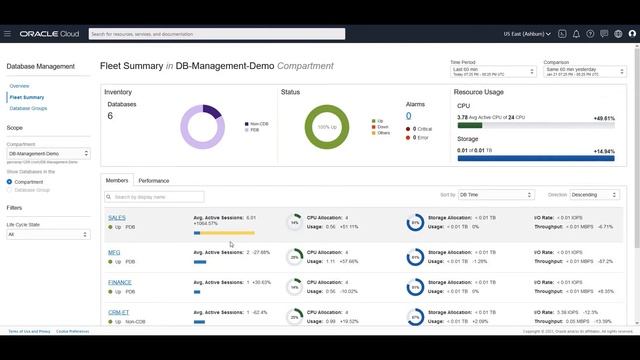The height and width of the screenshot is (360, 640).
Task: Open the user profile avatar
Action: [x=632, y=34]
